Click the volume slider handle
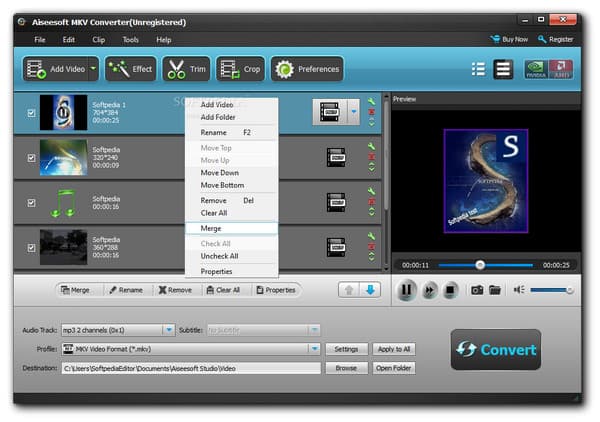This screenshot has height=422, width=600. [x=569, y=291]
